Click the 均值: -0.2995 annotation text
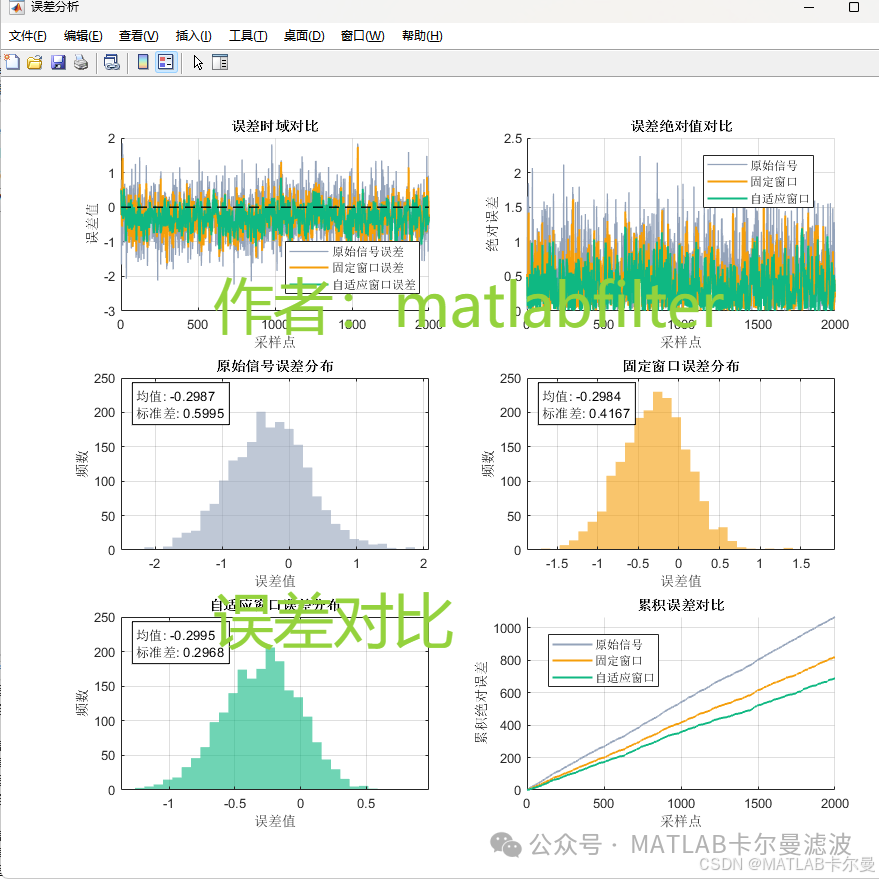The height and width of the screenshot is (879, 879). 175,635
